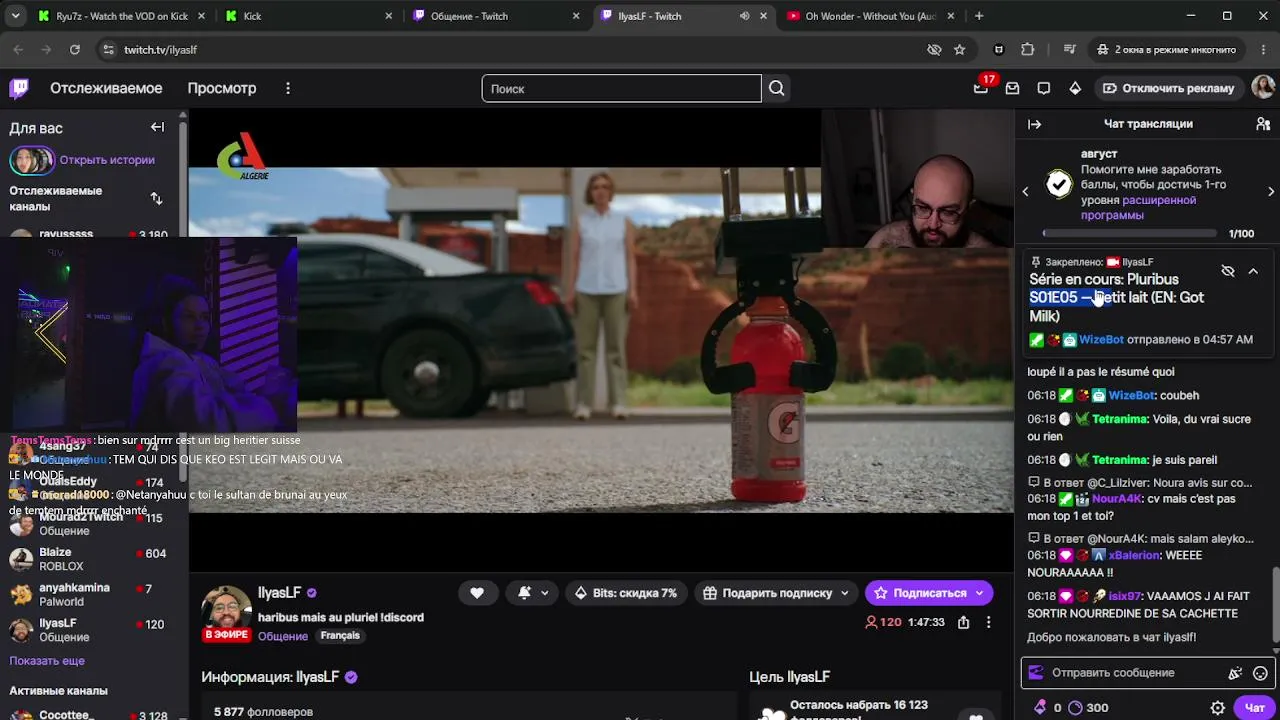Open the Twitch home logo
The width and height of the screenshot is (1280, 720).
pyautogui.click(x=19, y=88)
